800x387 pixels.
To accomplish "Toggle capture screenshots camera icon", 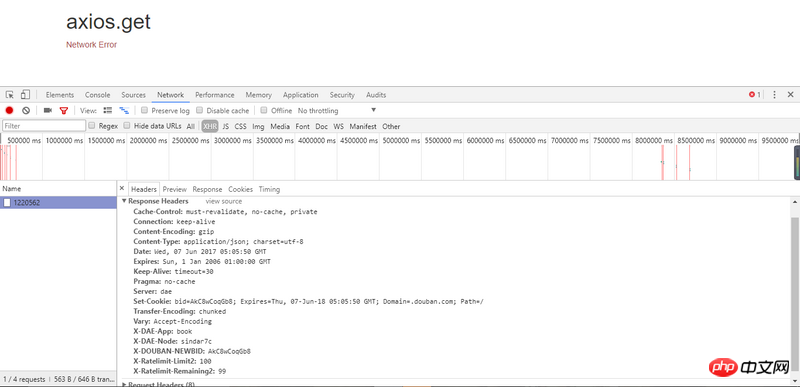I will (x=48, y=110).
